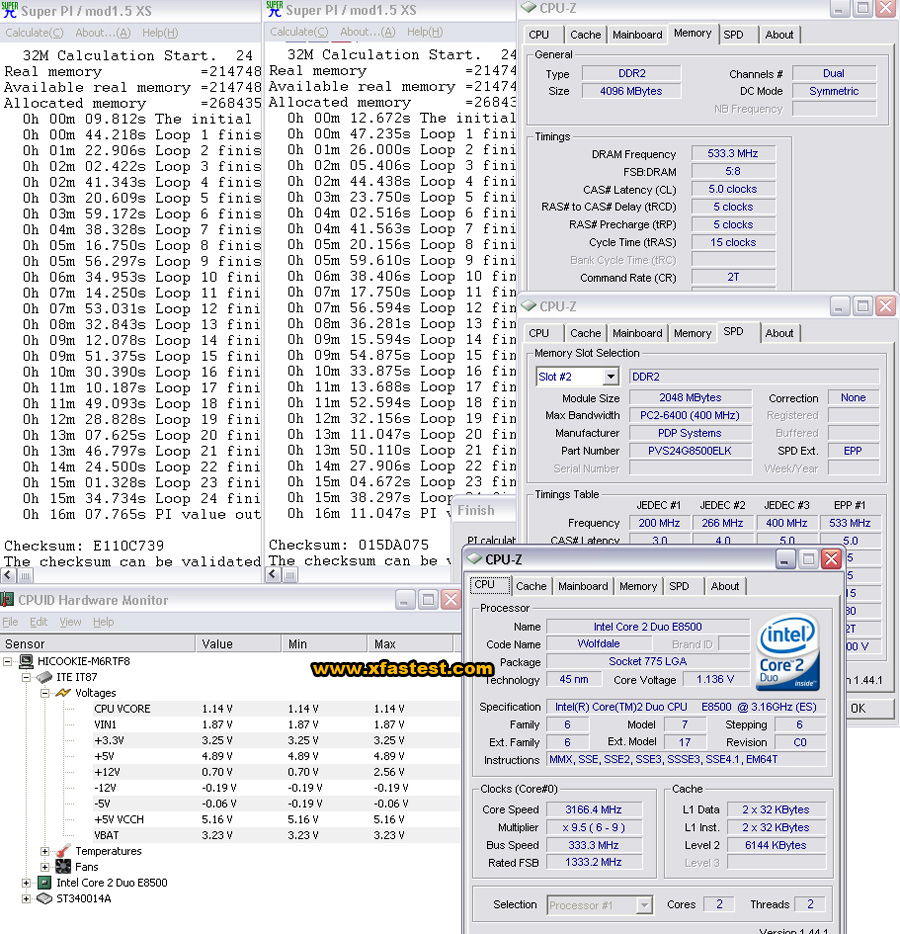Minimize the front CPU-Z window
900x934 pixels.
(784, 559)
